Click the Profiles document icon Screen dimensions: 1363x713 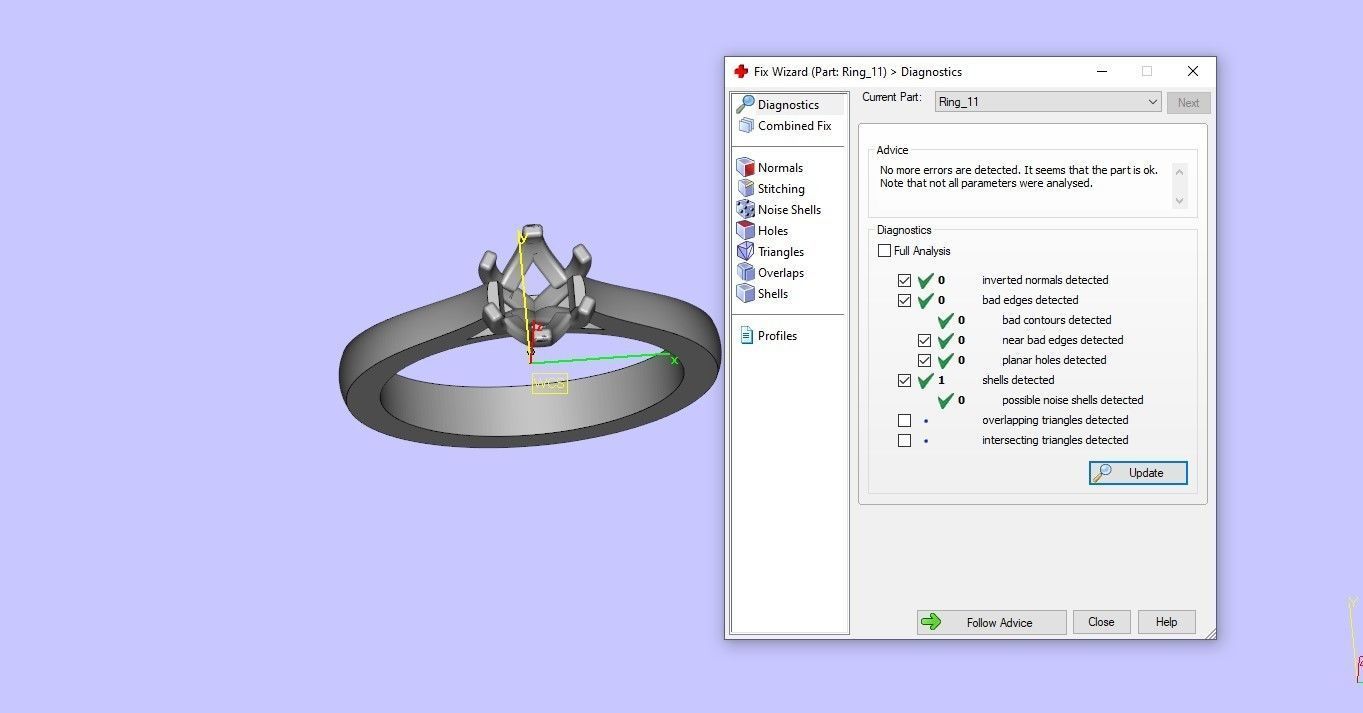pos(746,336)
